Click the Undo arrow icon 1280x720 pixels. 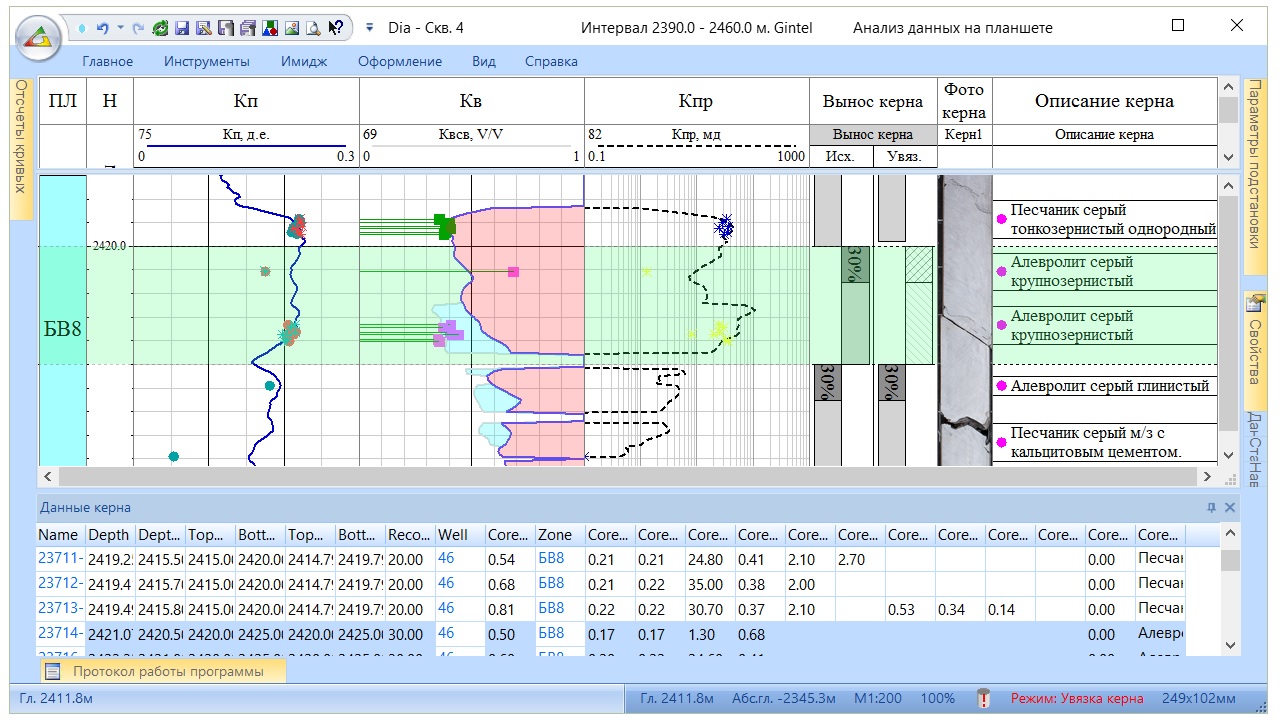tap(102, 29)
